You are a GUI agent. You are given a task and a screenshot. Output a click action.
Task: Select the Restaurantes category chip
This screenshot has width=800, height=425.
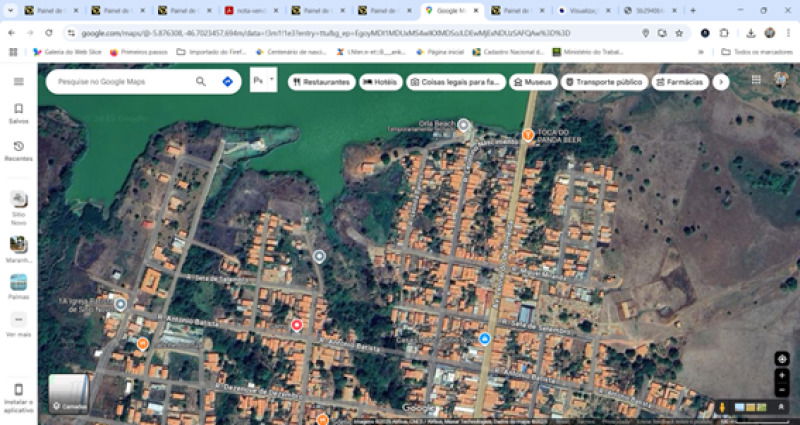pos(321,82)
